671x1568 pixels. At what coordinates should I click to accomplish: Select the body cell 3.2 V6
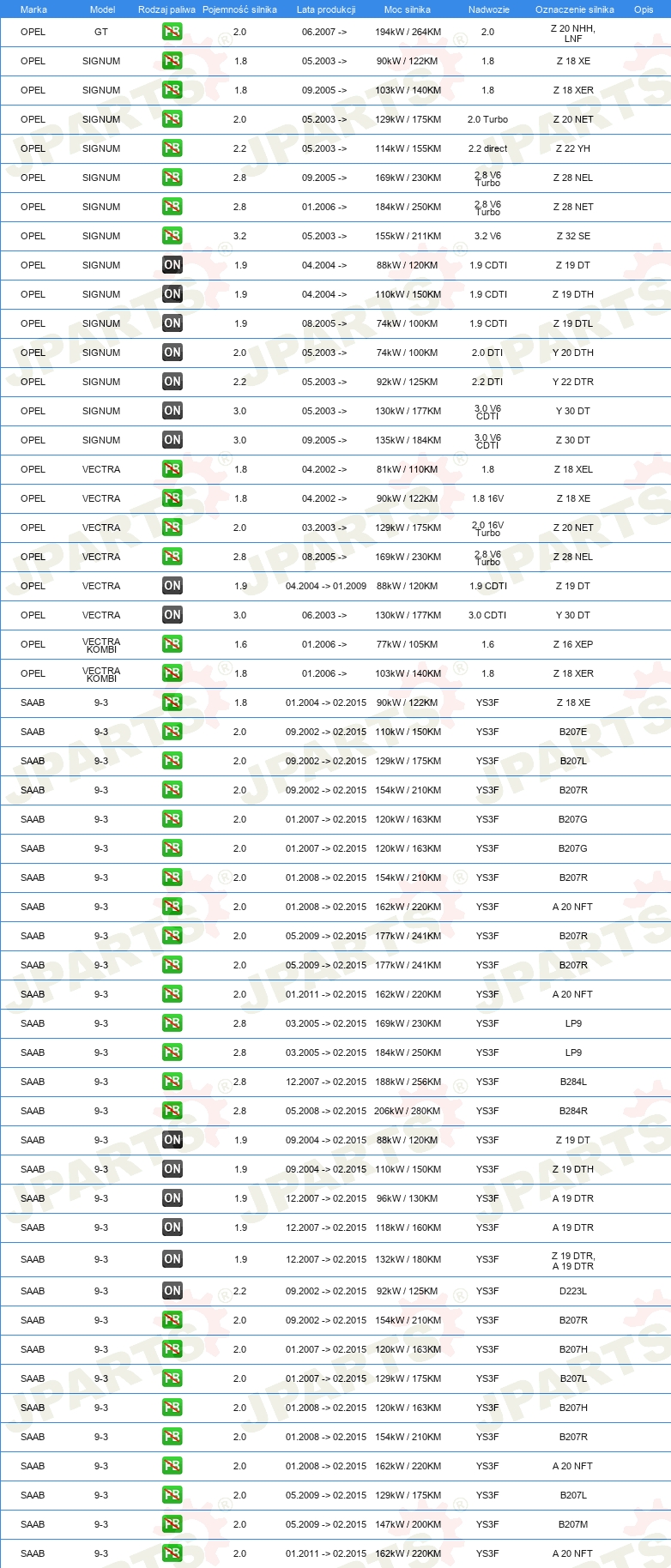[x=487, y=236]
